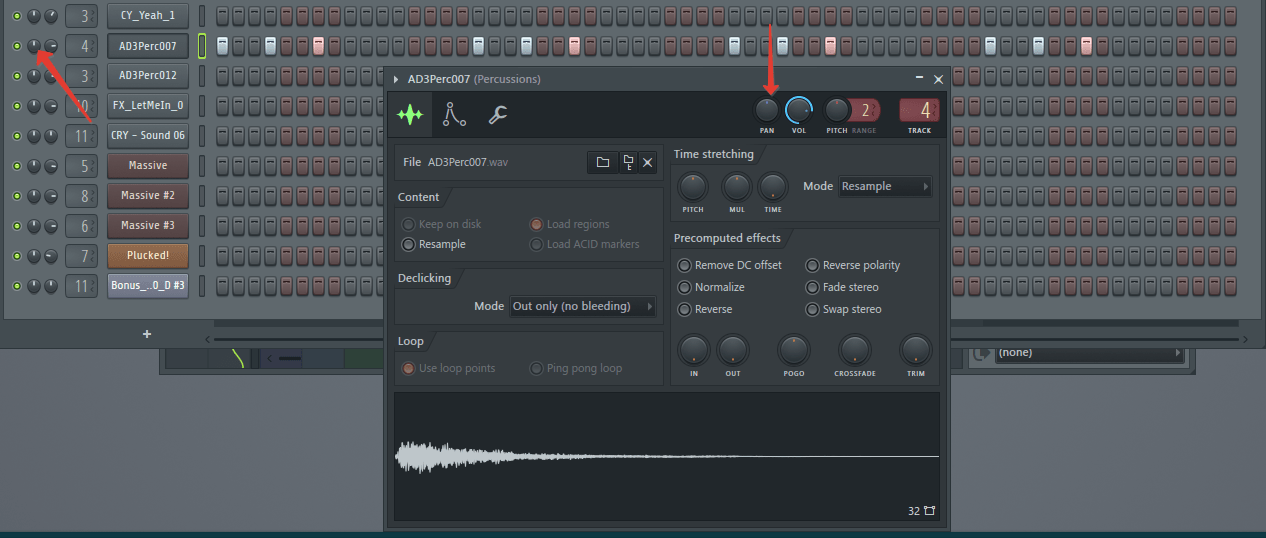The height and width of the screenshot is (538, 1266).
Task: Open the sample settings waveform tab
Action: coord(410,115)
